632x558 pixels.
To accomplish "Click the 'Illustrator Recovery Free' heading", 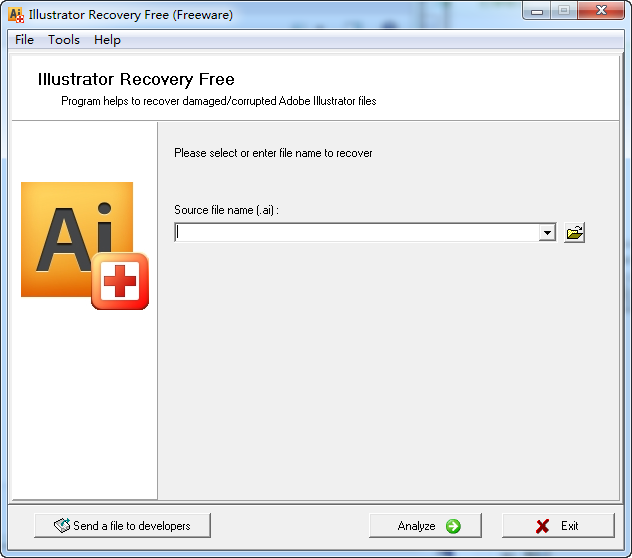I will 136,79.
